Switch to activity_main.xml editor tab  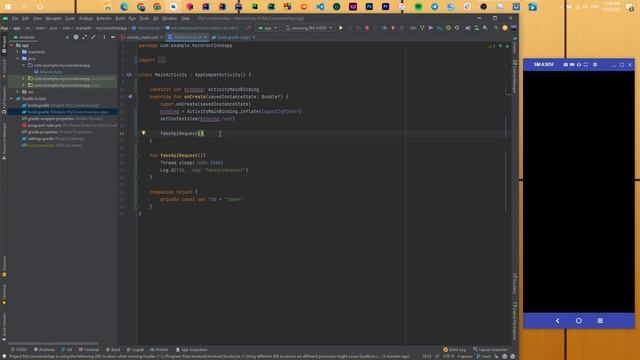[x=142, y=37]
